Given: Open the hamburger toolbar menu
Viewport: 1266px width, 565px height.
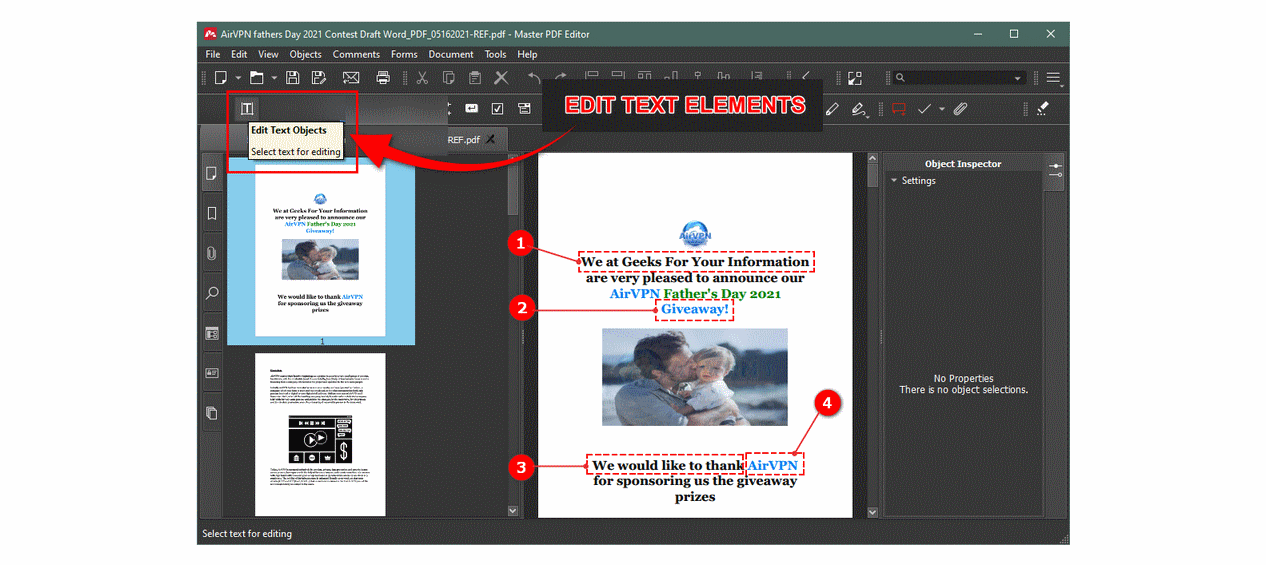Looking at the screenshot, I should point(1053,78).
